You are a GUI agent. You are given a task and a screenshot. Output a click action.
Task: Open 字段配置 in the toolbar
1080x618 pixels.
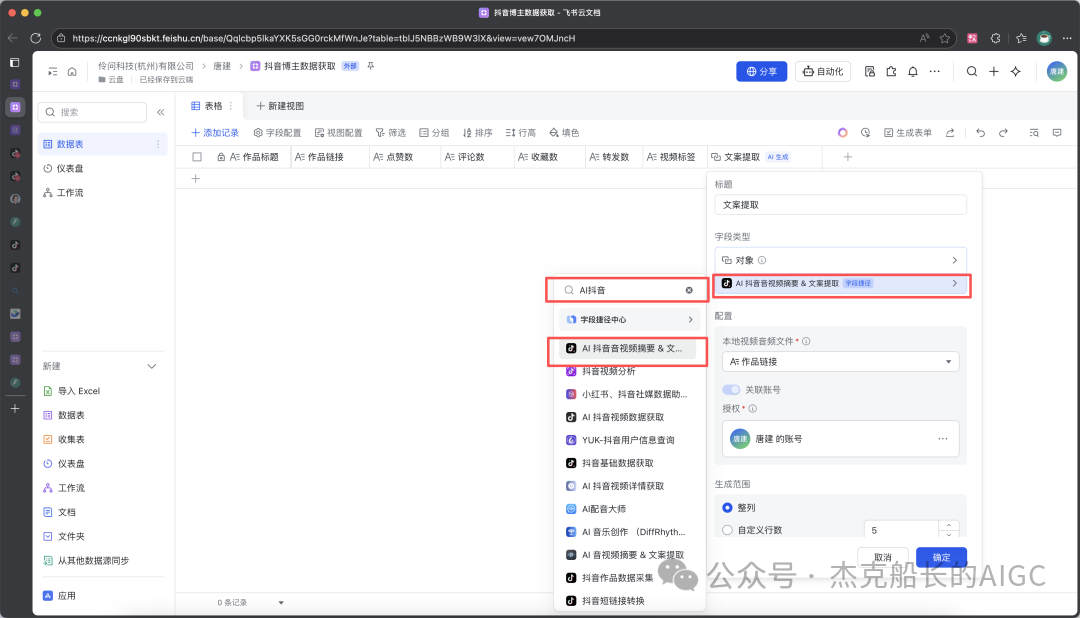[x=277, y=133]
